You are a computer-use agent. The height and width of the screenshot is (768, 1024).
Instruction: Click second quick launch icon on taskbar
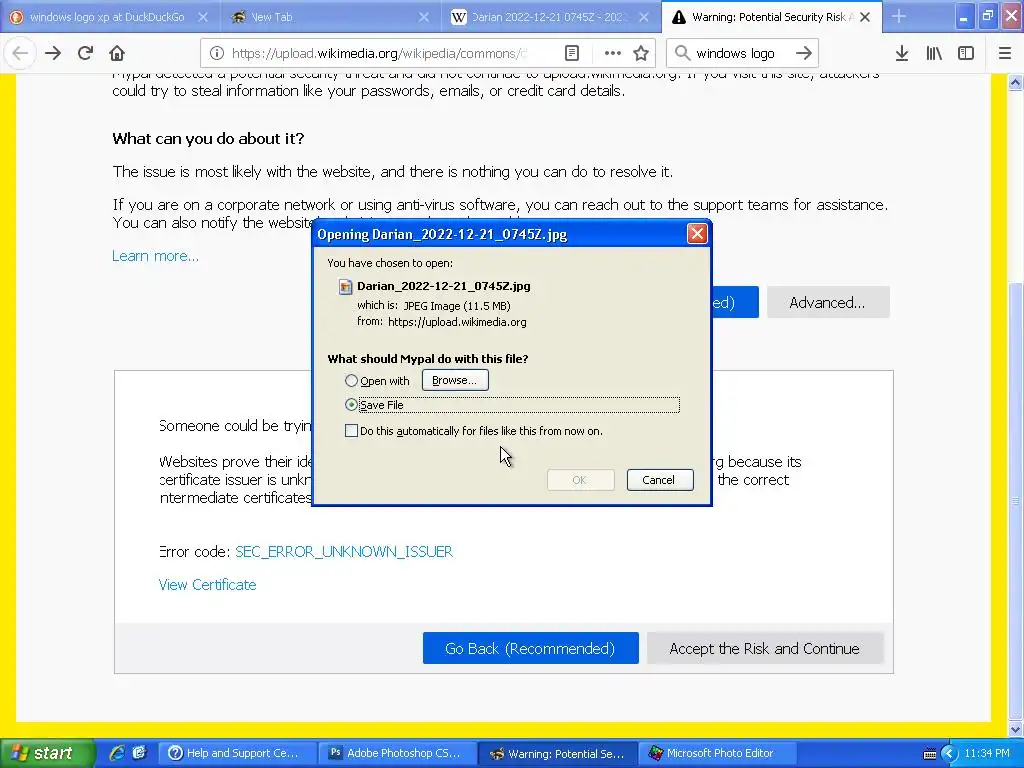139,753
